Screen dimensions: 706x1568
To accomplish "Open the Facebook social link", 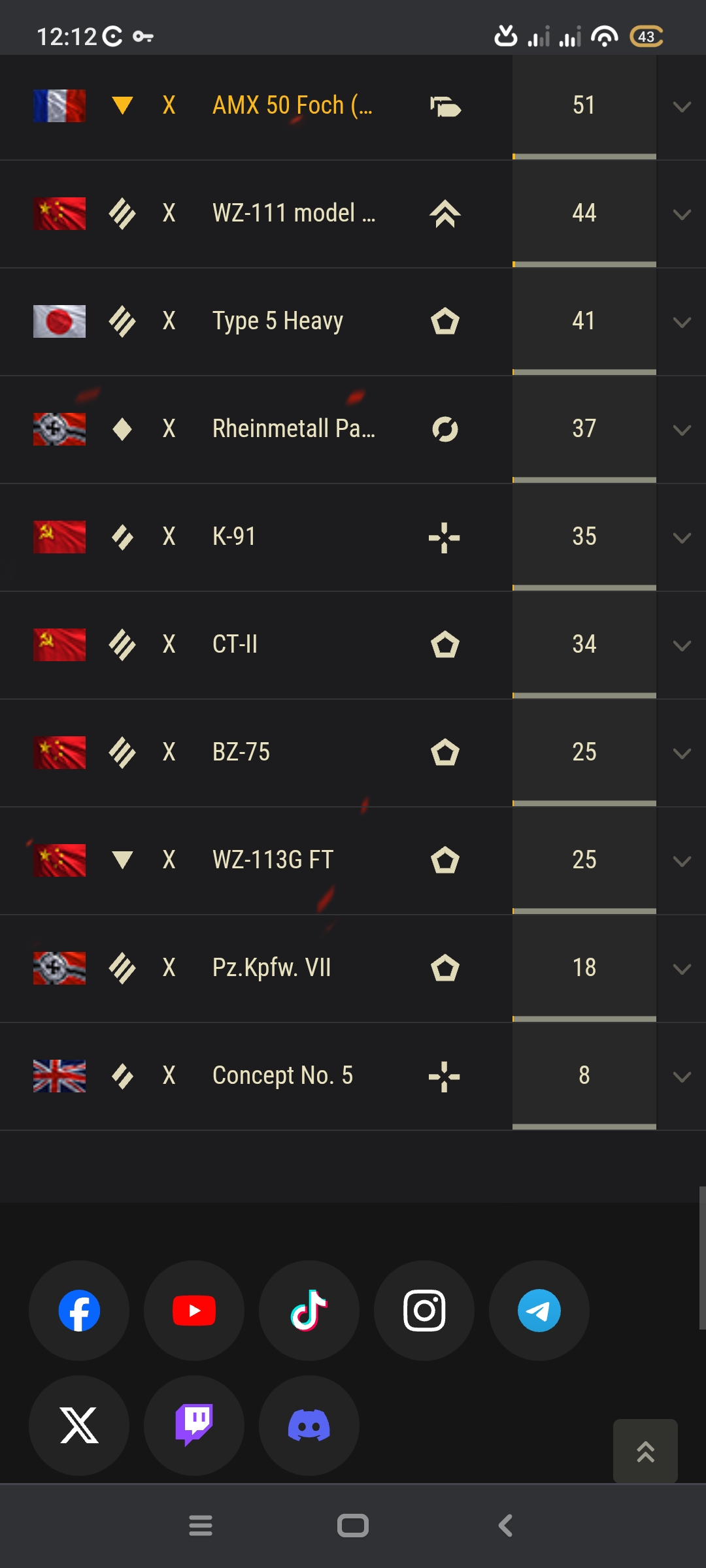I will 79,1311.
